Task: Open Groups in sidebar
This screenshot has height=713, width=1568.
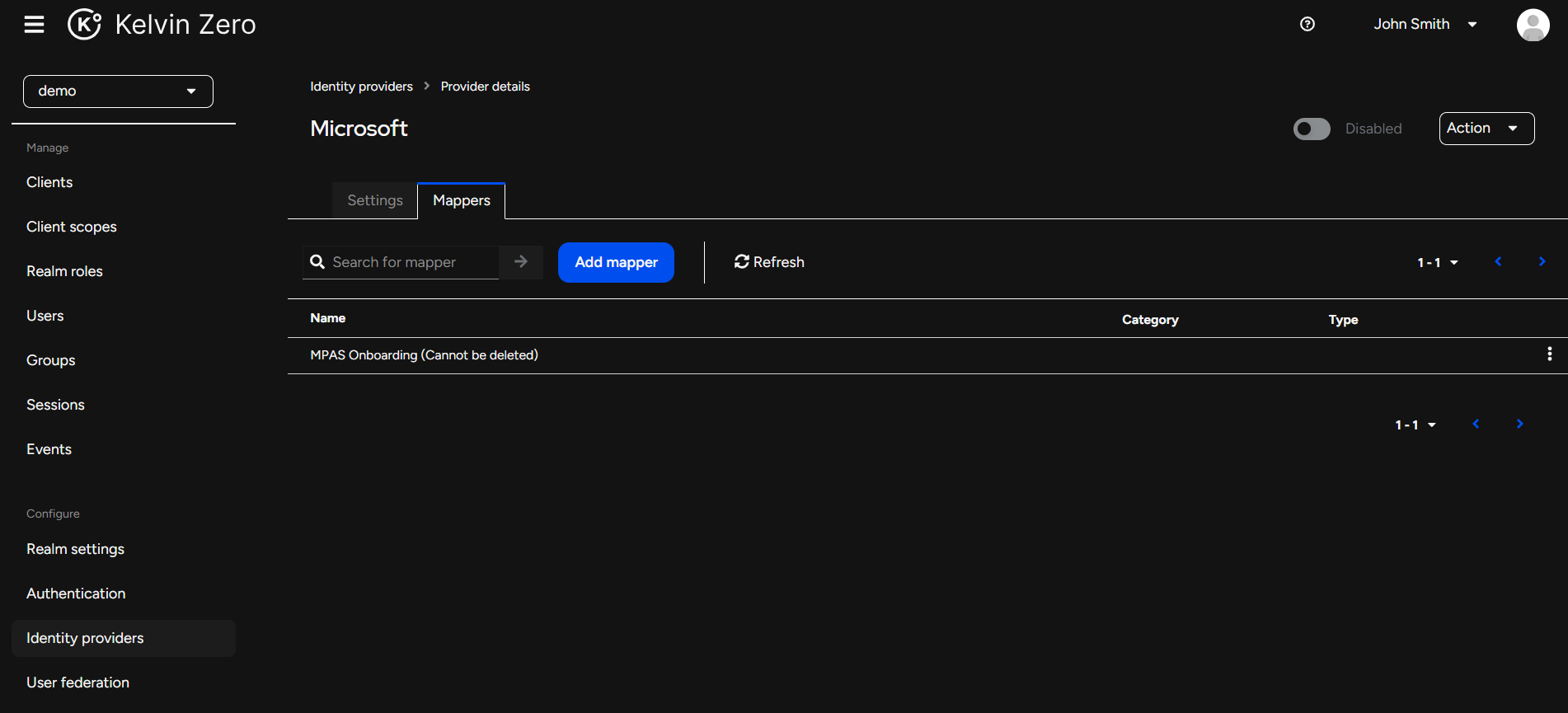Action: (51, 360)
